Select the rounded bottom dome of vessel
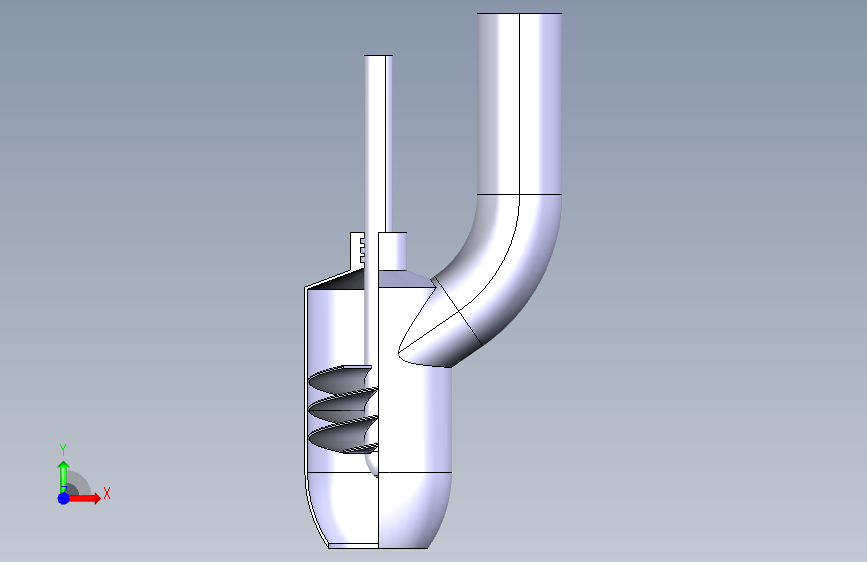 pyautogui.click(x=379, y=510)
